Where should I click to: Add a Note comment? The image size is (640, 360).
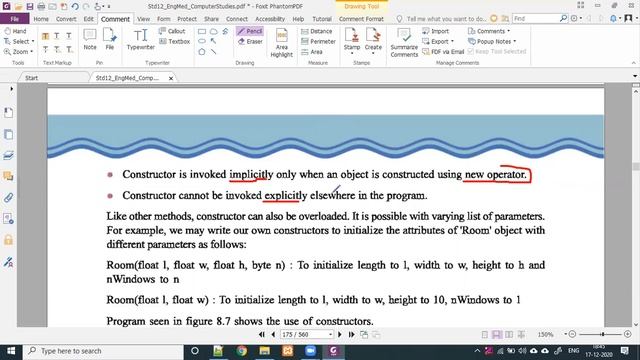[x=90, y=39]
